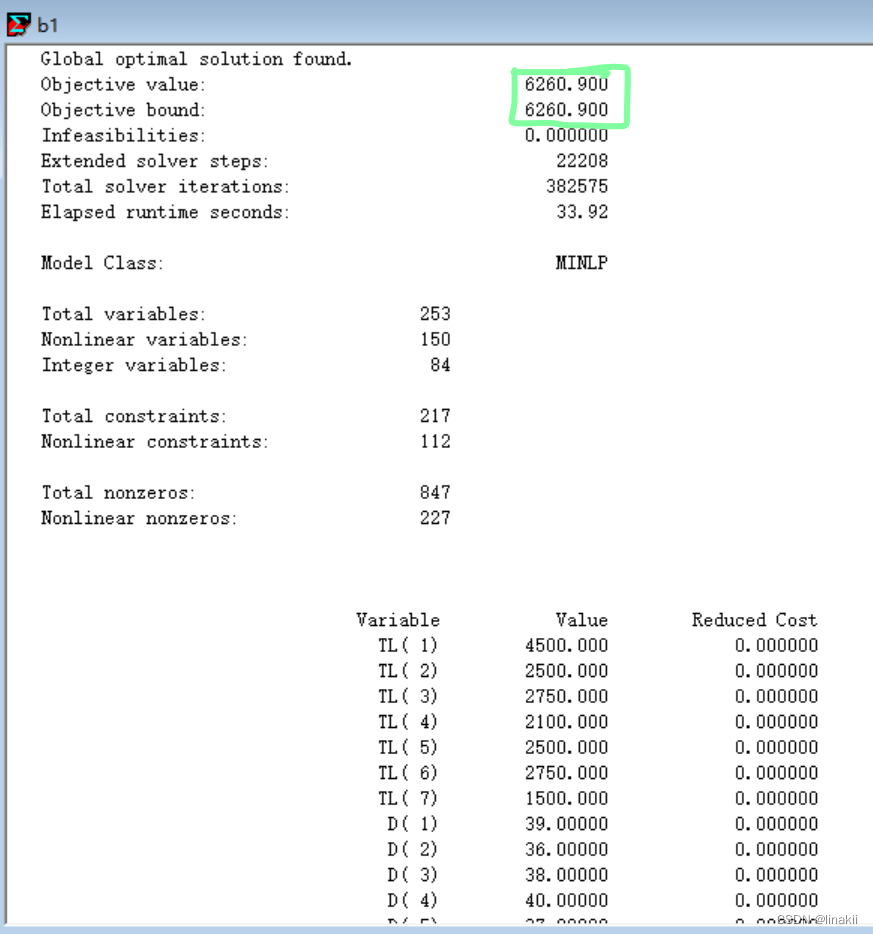
Task: Click the Reduced Cost column header
Action: [x=754, y=620]
